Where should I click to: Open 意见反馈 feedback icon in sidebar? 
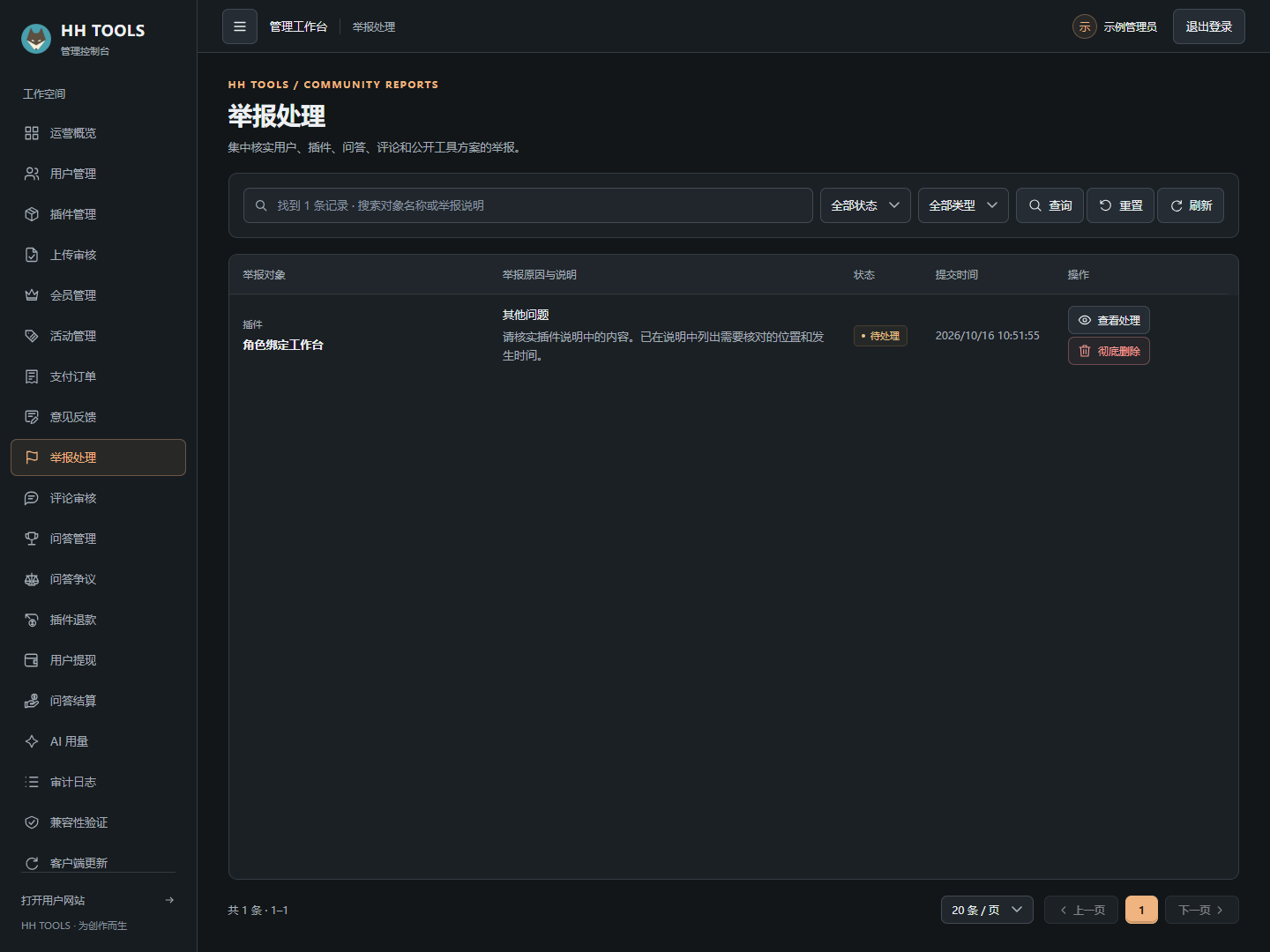click(x=32, y=417)
